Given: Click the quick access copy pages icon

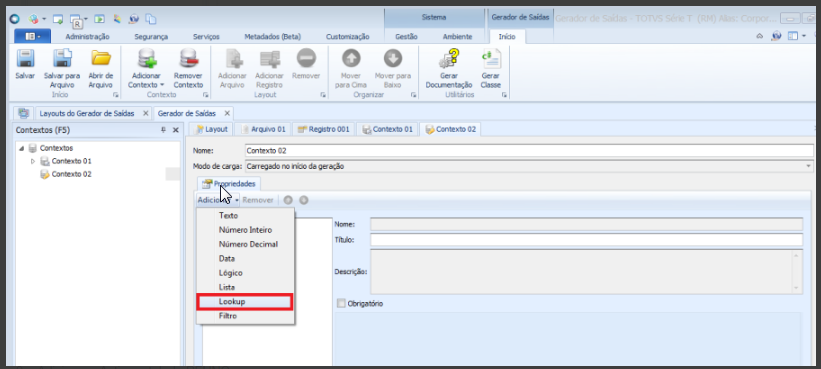Looking at the screenshot, I should [151, 19].
